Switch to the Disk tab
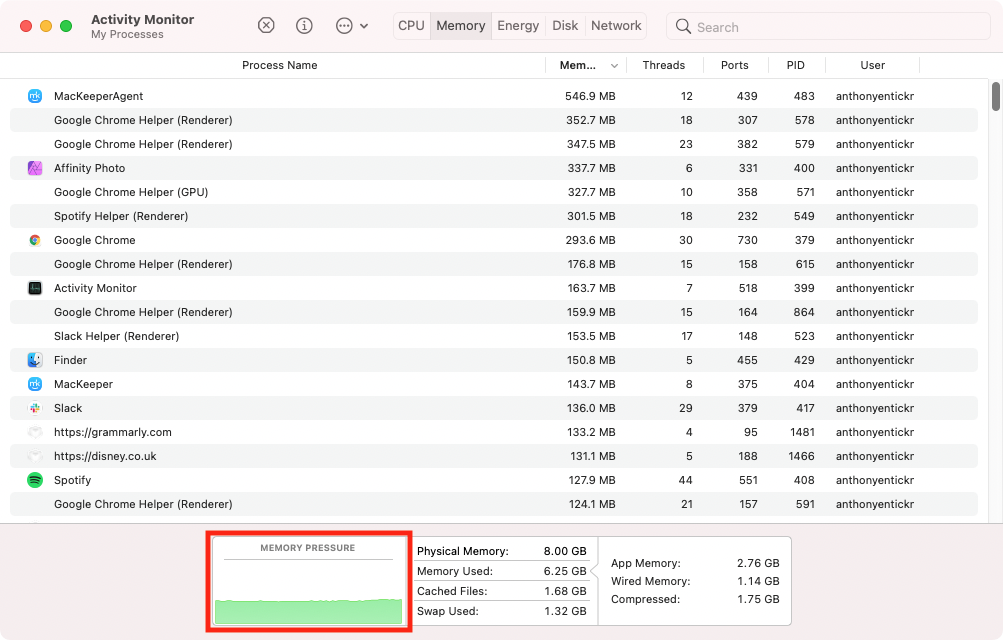The height and width of the screenshot is (640, 1003). 565,26
